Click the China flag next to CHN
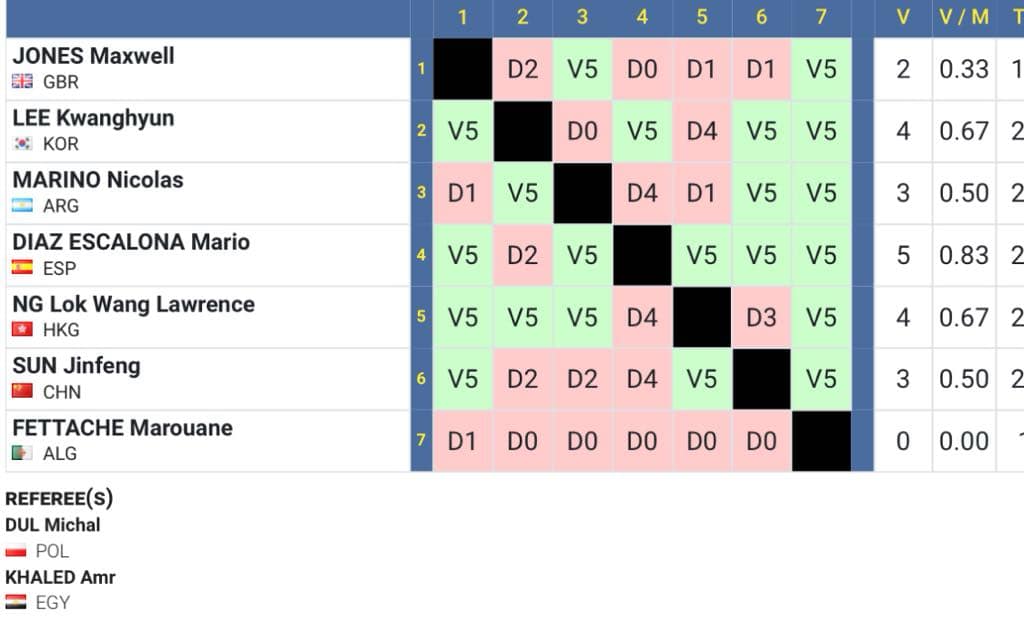Screen dimensions: 1024x632 click(22, 392)
